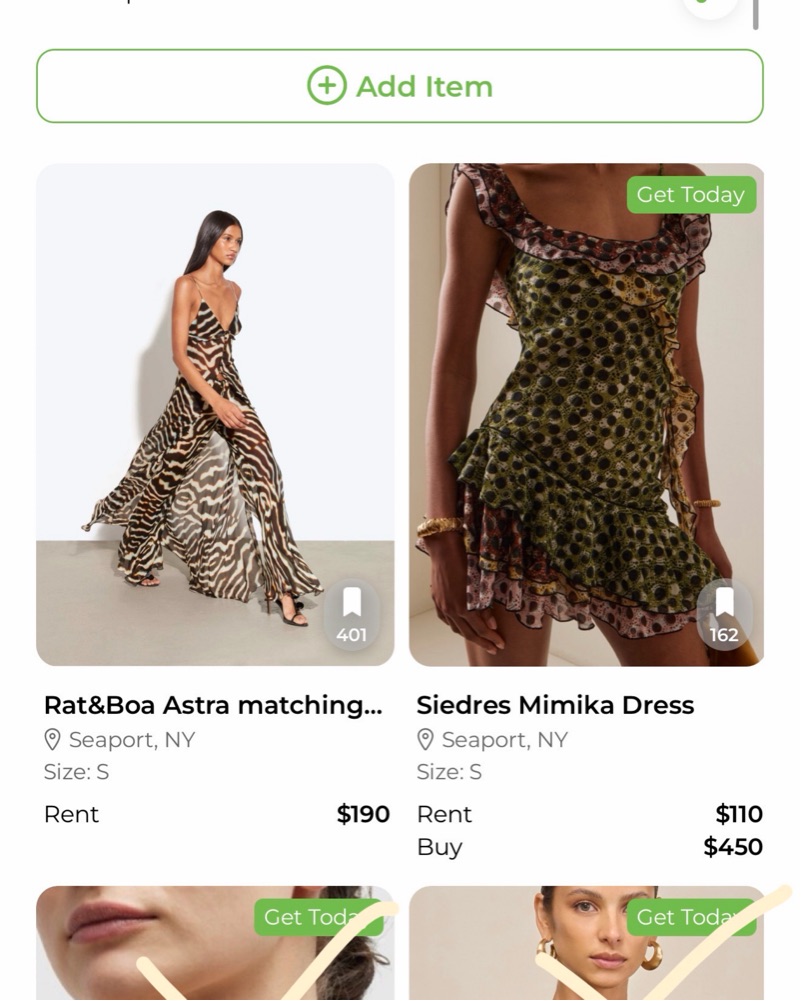The height and width of the screenshot is (1001, 801).
Task: Tap the Add Item button
Action: tap(400, 86)
